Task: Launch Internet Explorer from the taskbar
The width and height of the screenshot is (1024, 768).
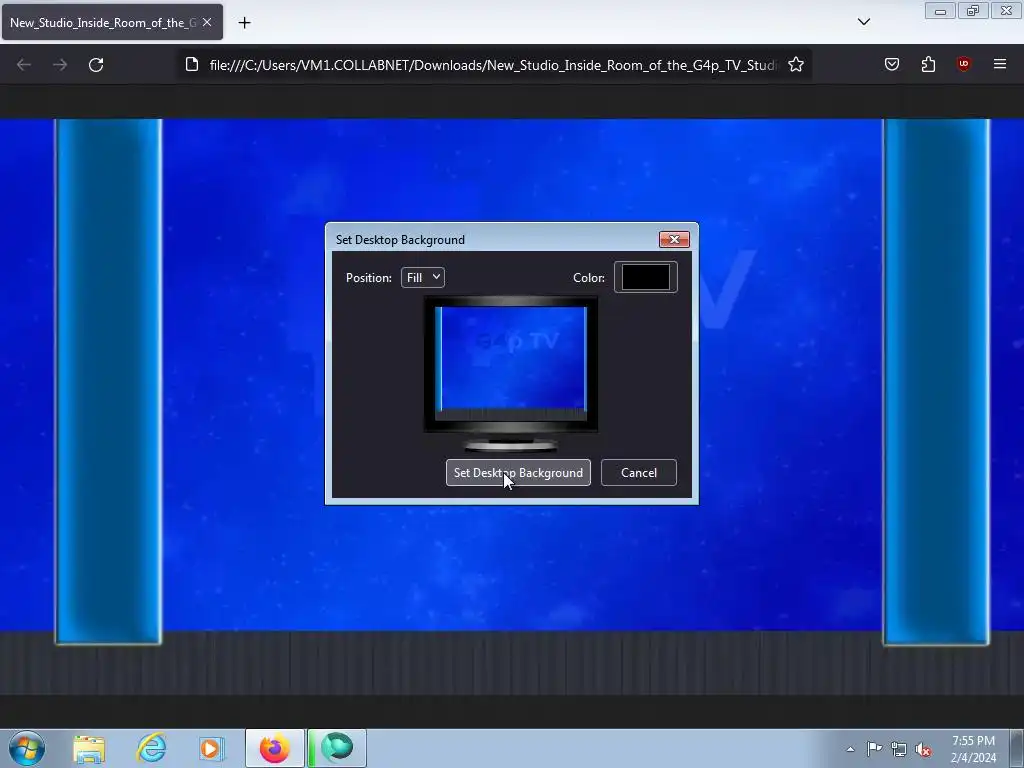Action: coord(151,748)
